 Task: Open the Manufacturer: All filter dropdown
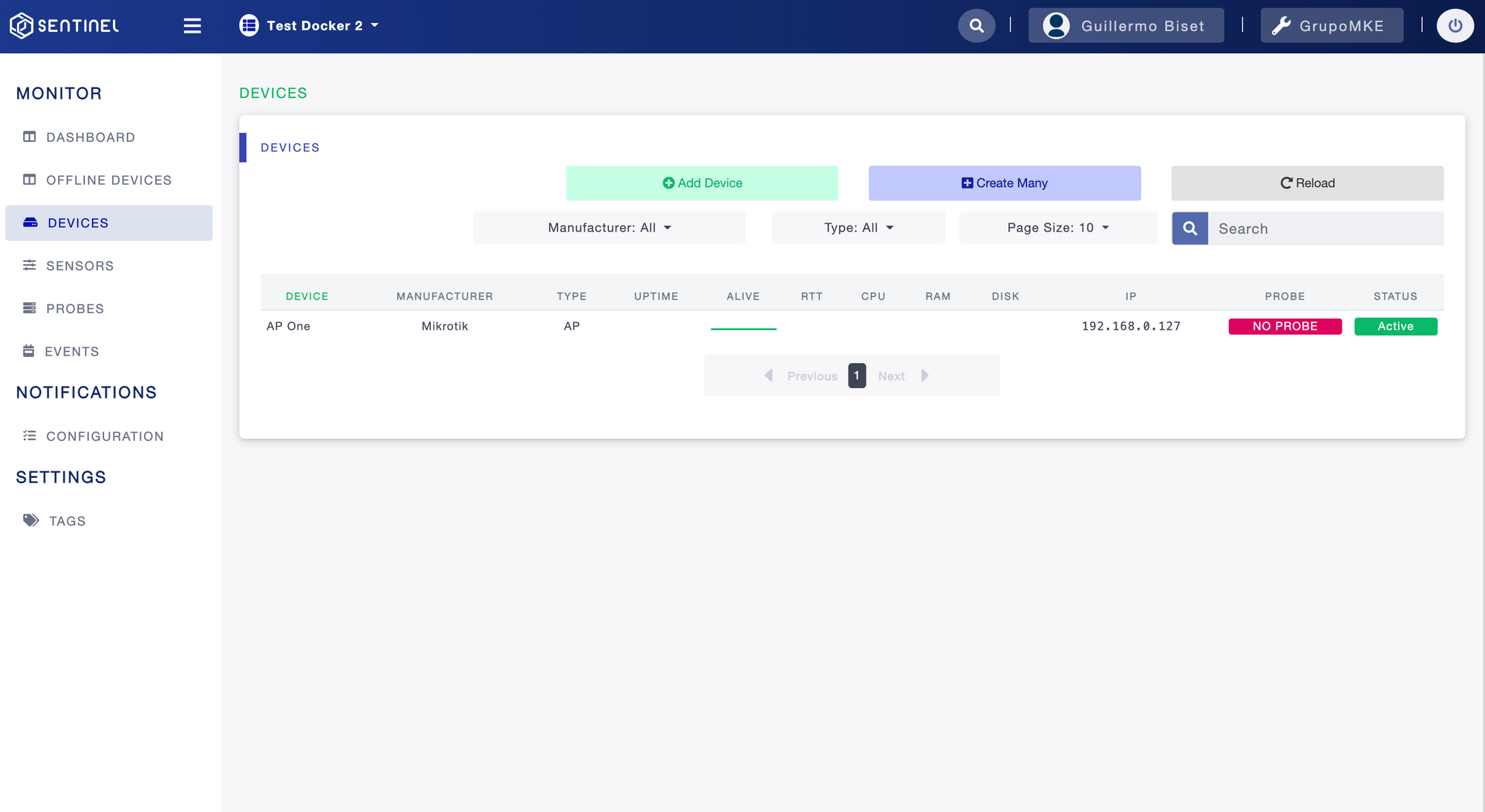[x=610, y=228]
